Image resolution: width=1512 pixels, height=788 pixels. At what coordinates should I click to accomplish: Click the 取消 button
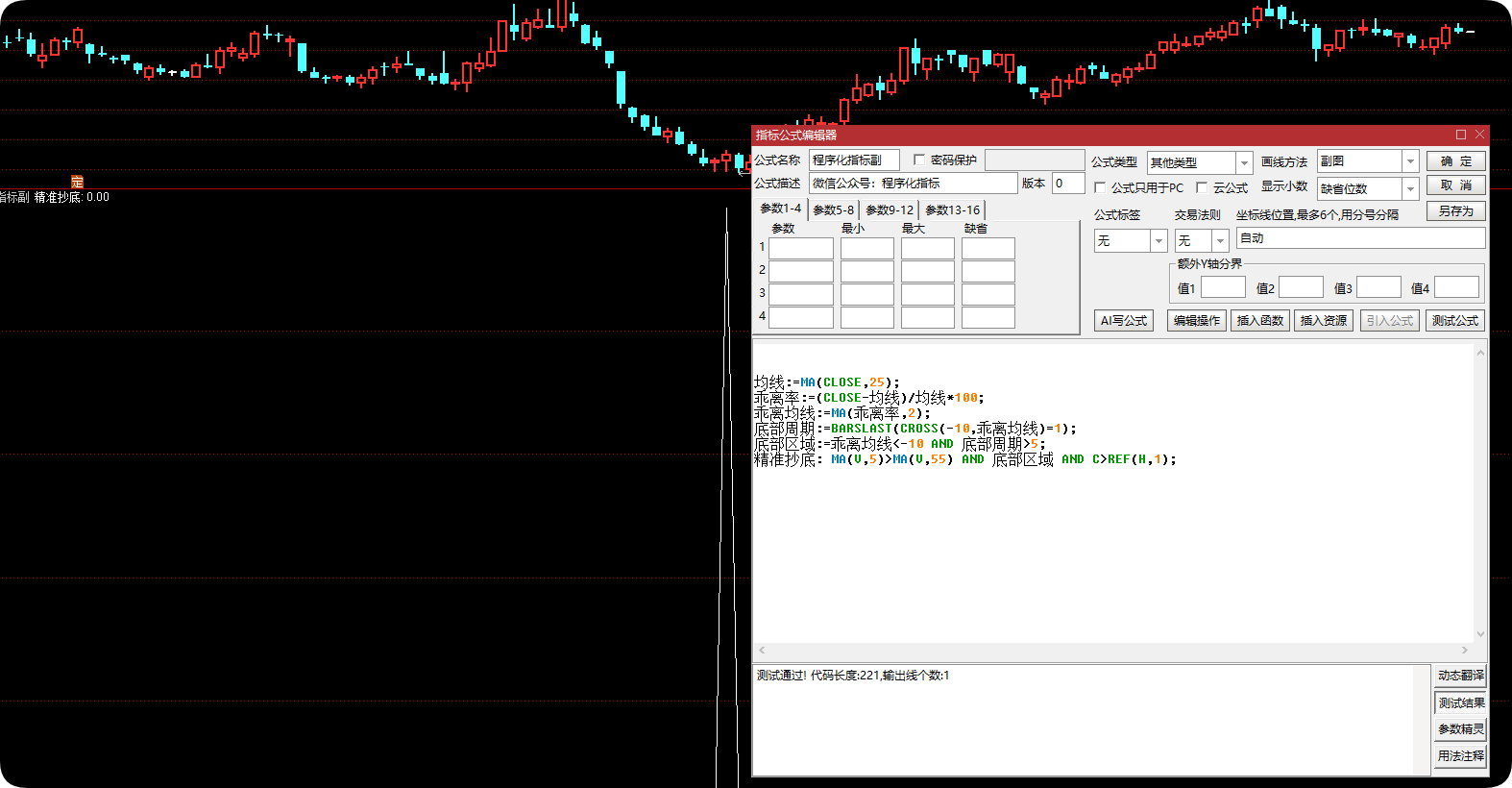(1455, 185)
